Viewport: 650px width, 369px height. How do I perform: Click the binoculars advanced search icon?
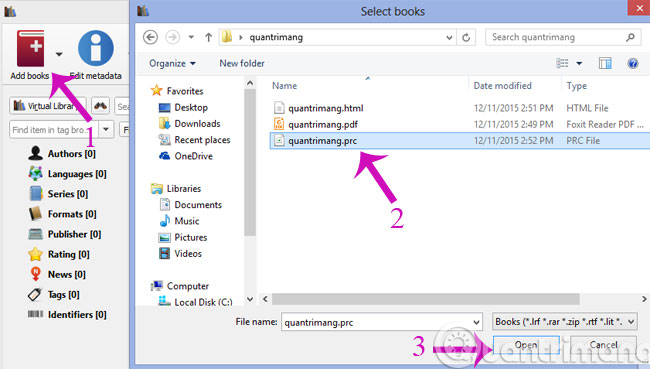pyautogui.click(x=100, y=106)
